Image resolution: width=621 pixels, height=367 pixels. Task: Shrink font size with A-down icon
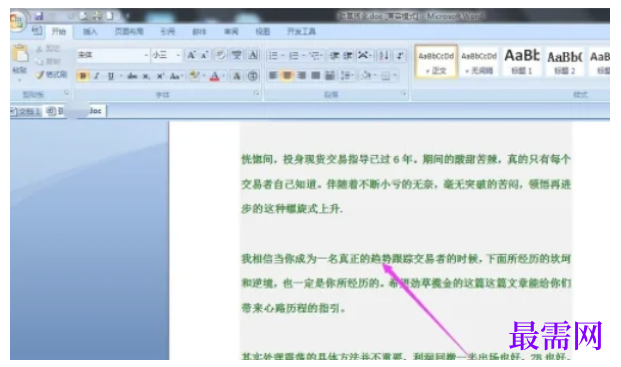click(204, 55)
